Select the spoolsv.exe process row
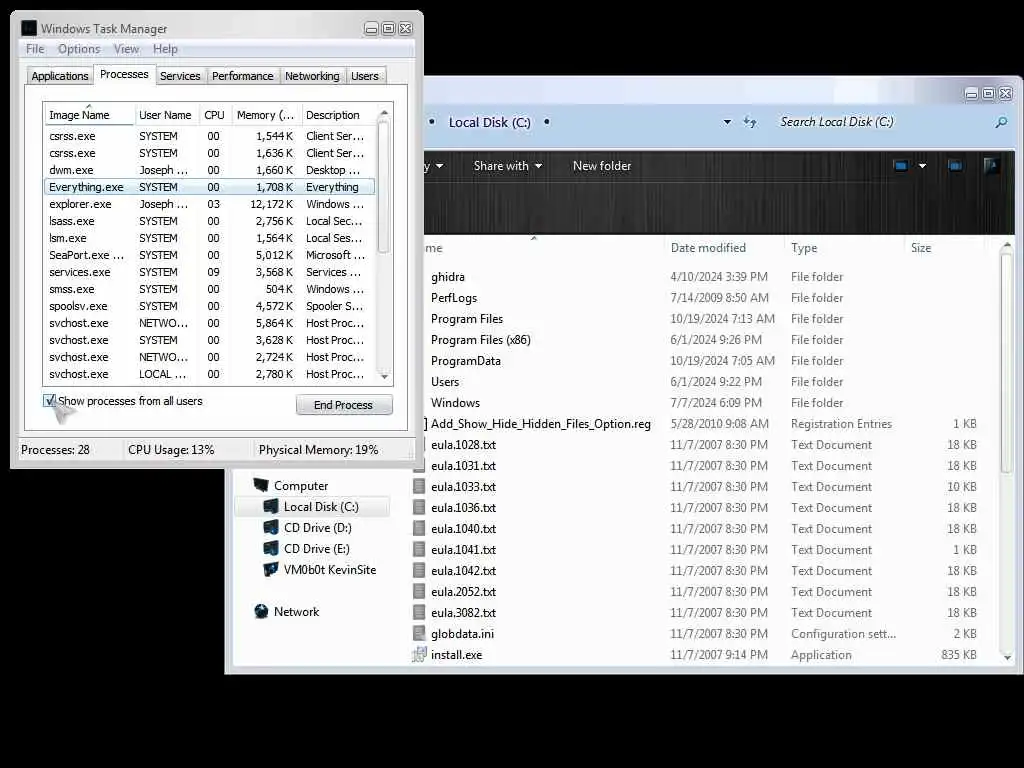Viewport: 1024px width, 768px height. point(209,306)
